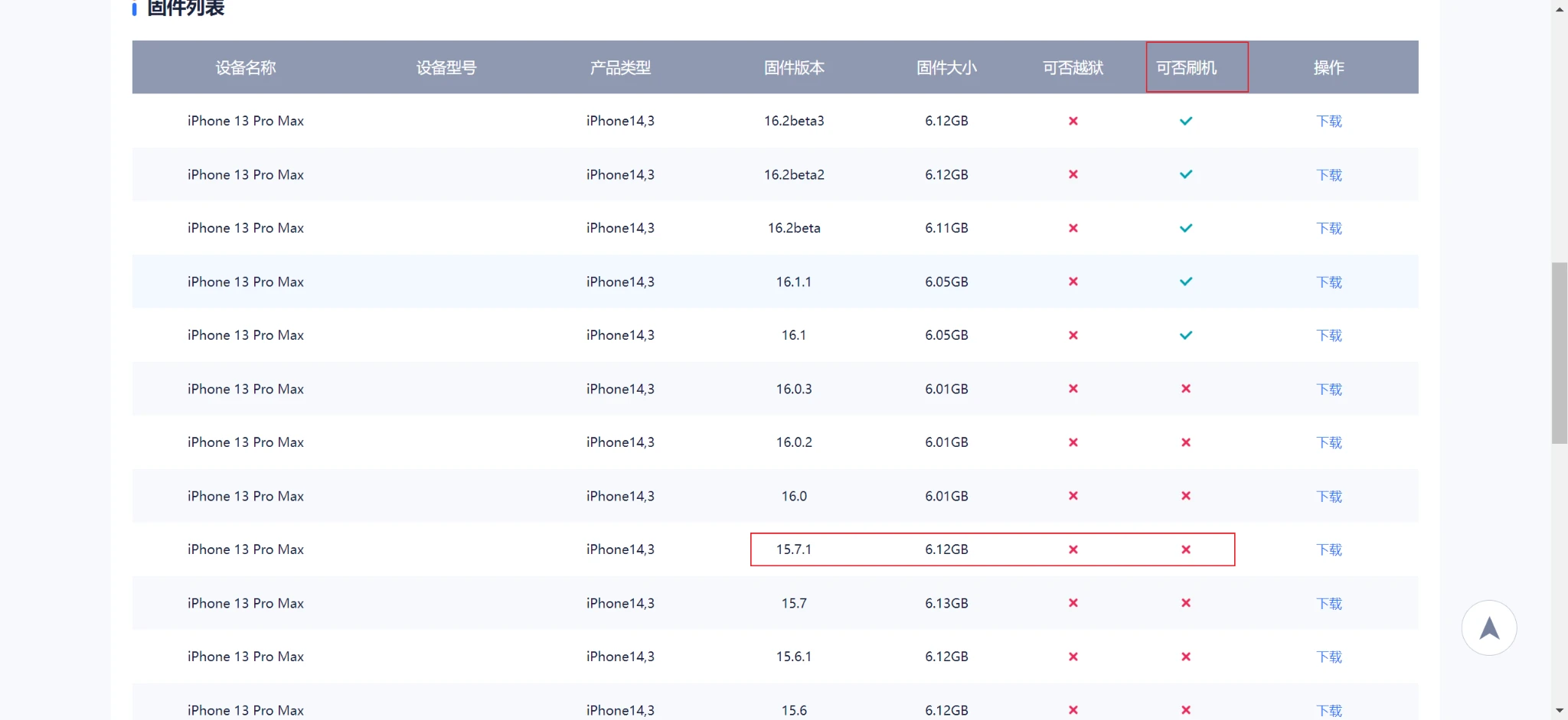Screen dimensions: 1568x720
Task: Download the 16.2beta2 firmware
Action: click(x=1329, y=174)
